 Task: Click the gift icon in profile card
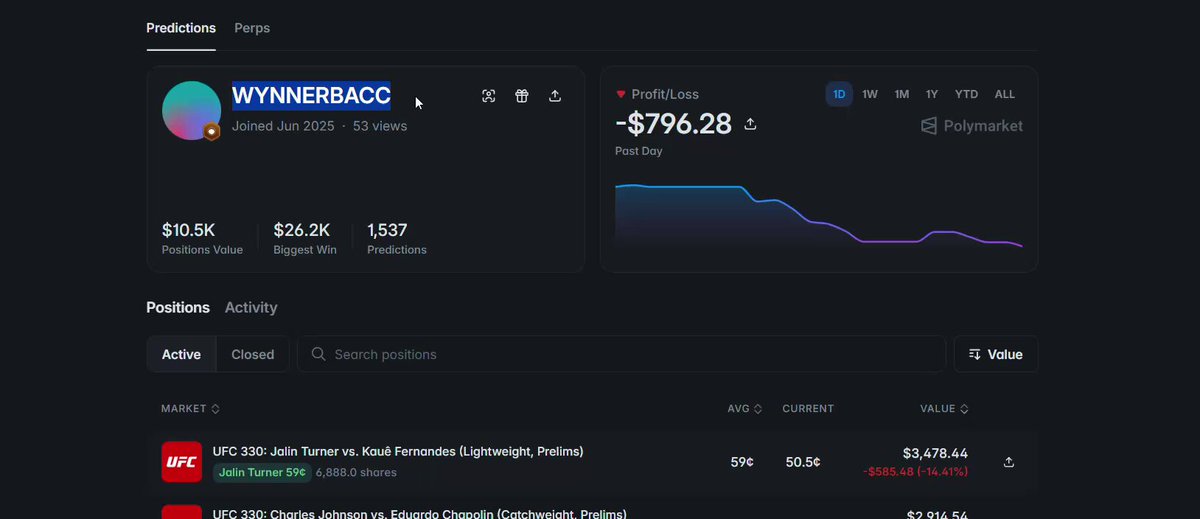tap(522, 96)
